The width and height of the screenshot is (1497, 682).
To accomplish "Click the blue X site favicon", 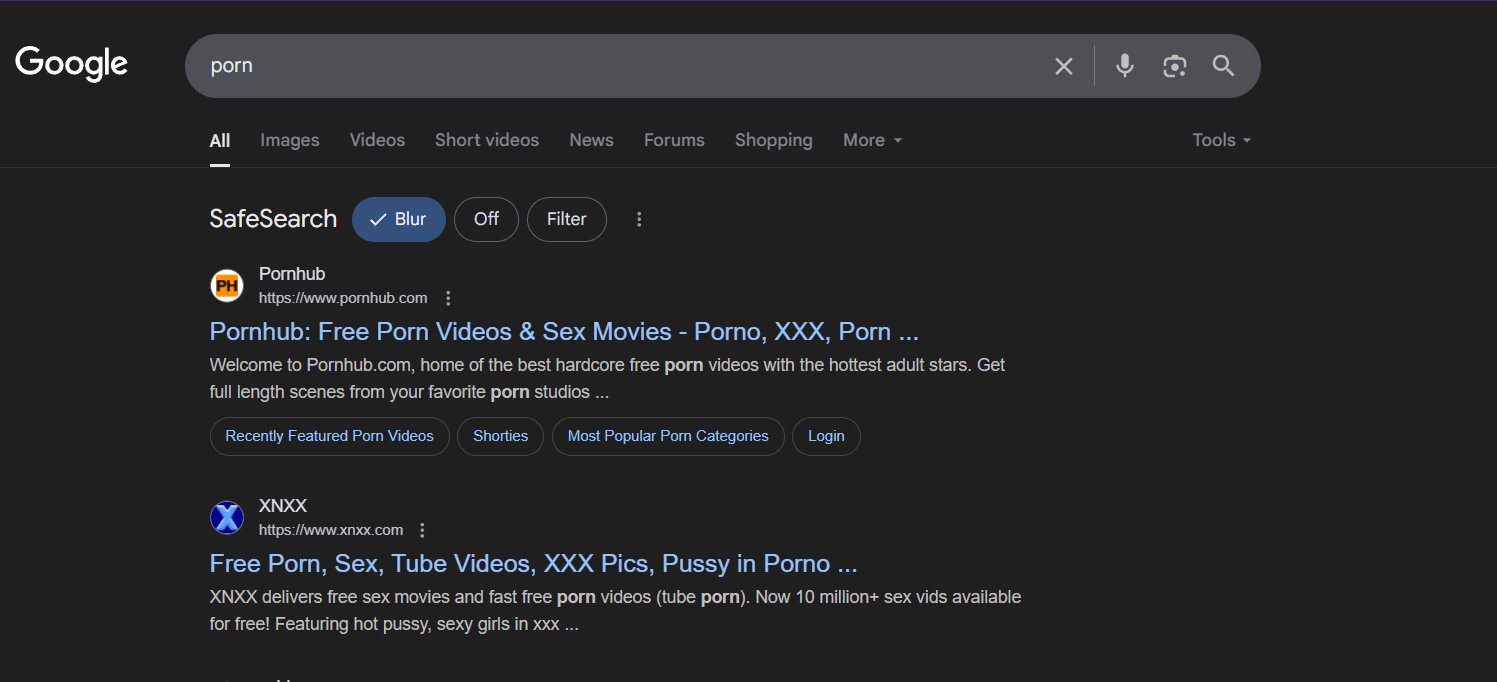I will (227, 518).
